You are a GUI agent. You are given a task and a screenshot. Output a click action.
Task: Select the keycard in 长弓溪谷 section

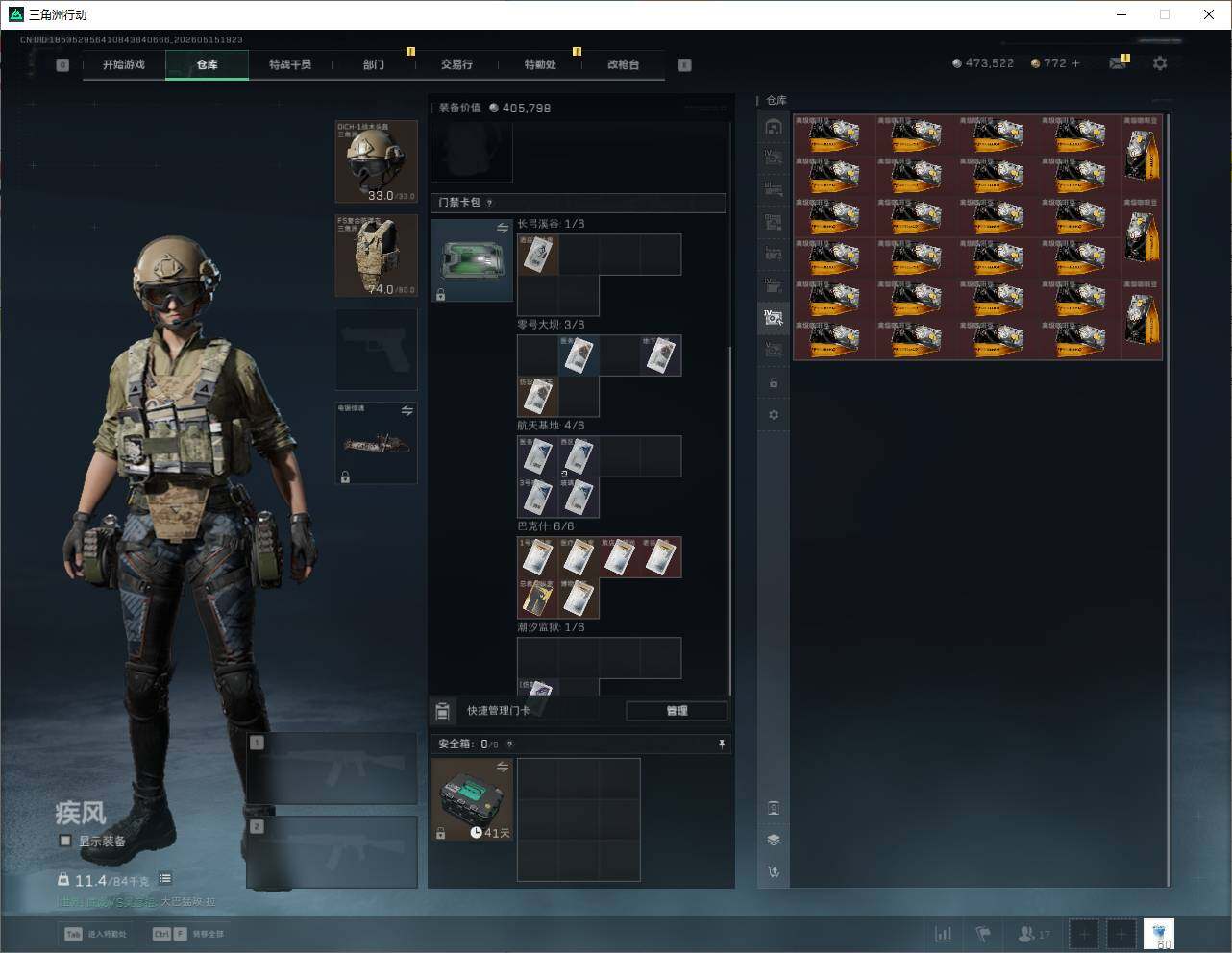[538, 255]
